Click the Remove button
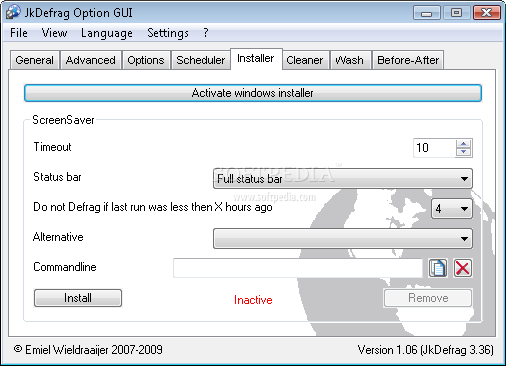 428,298
